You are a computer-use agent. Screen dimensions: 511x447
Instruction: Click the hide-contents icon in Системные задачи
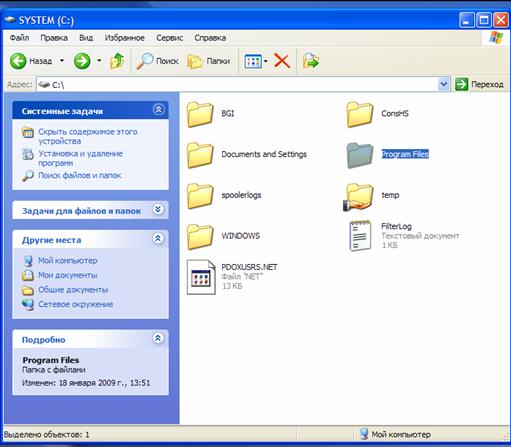pos(28,132)
